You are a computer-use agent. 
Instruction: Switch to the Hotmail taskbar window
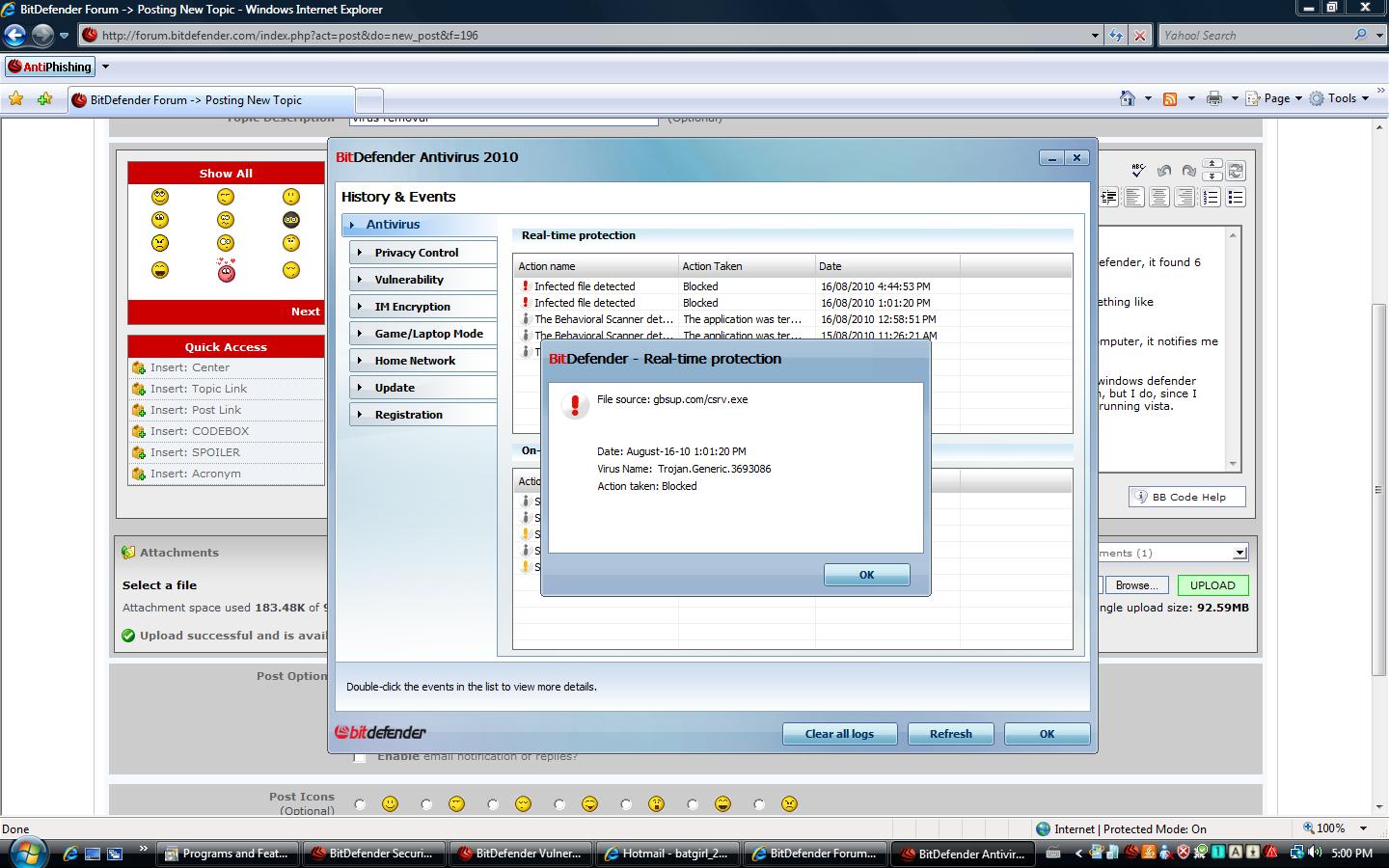tap(668, 854)
